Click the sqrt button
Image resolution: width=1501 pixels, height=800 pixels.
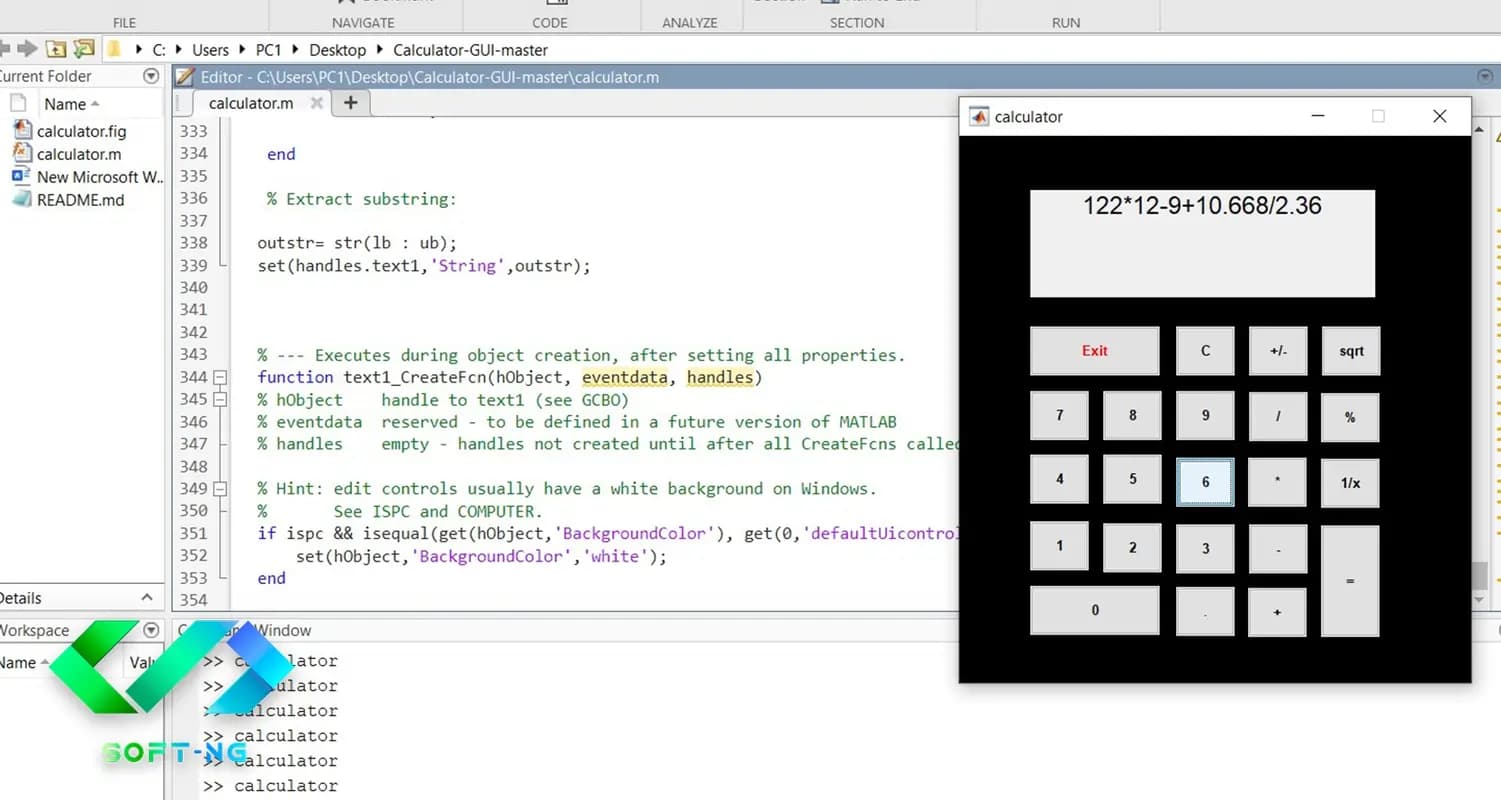1351,351
